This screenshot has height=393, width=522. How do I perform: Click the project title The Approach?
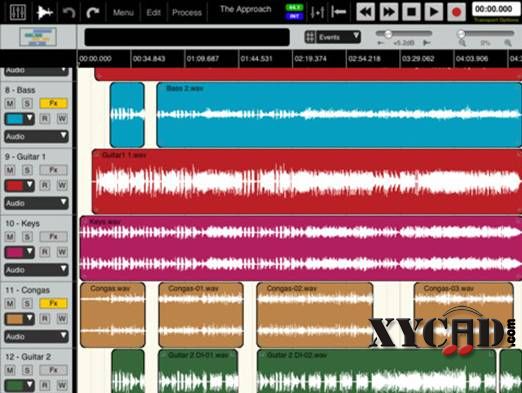click(x=246, y=9)
